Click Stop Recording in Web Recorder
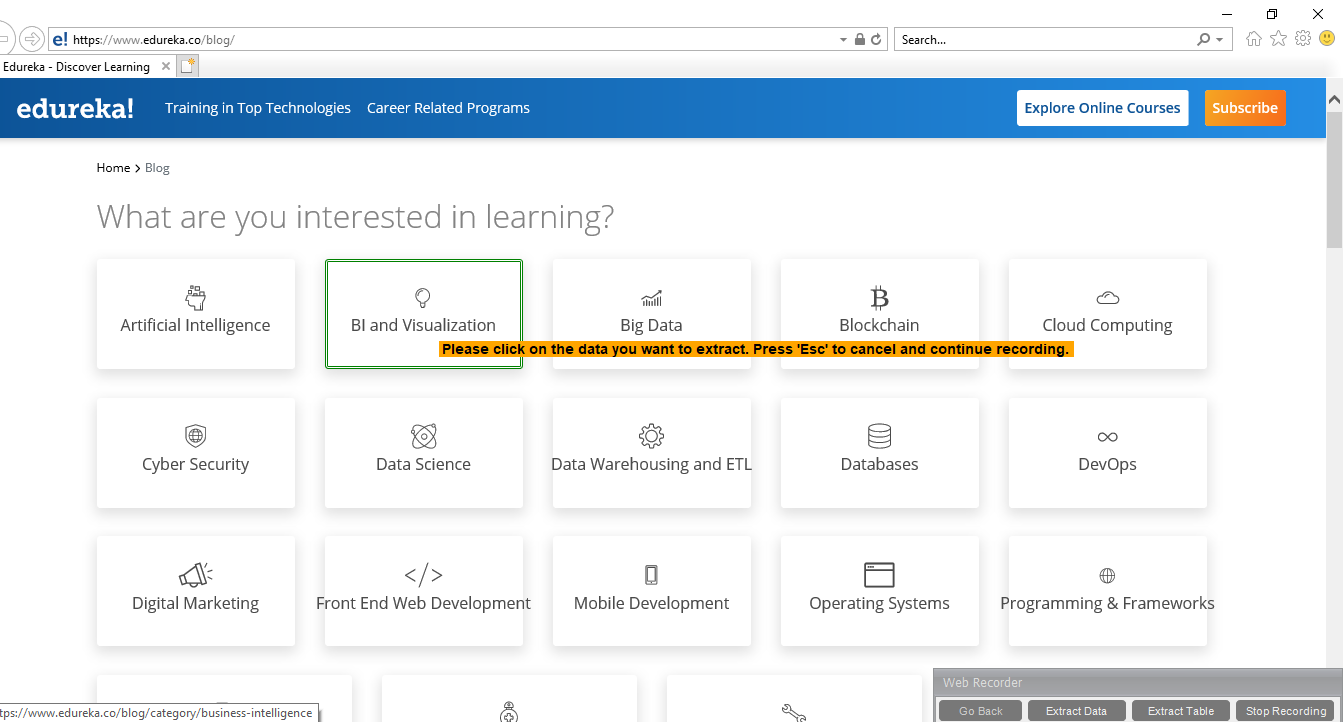Screen dimensions: 1343x722 pyautogui.click(x=1285, y=711)
